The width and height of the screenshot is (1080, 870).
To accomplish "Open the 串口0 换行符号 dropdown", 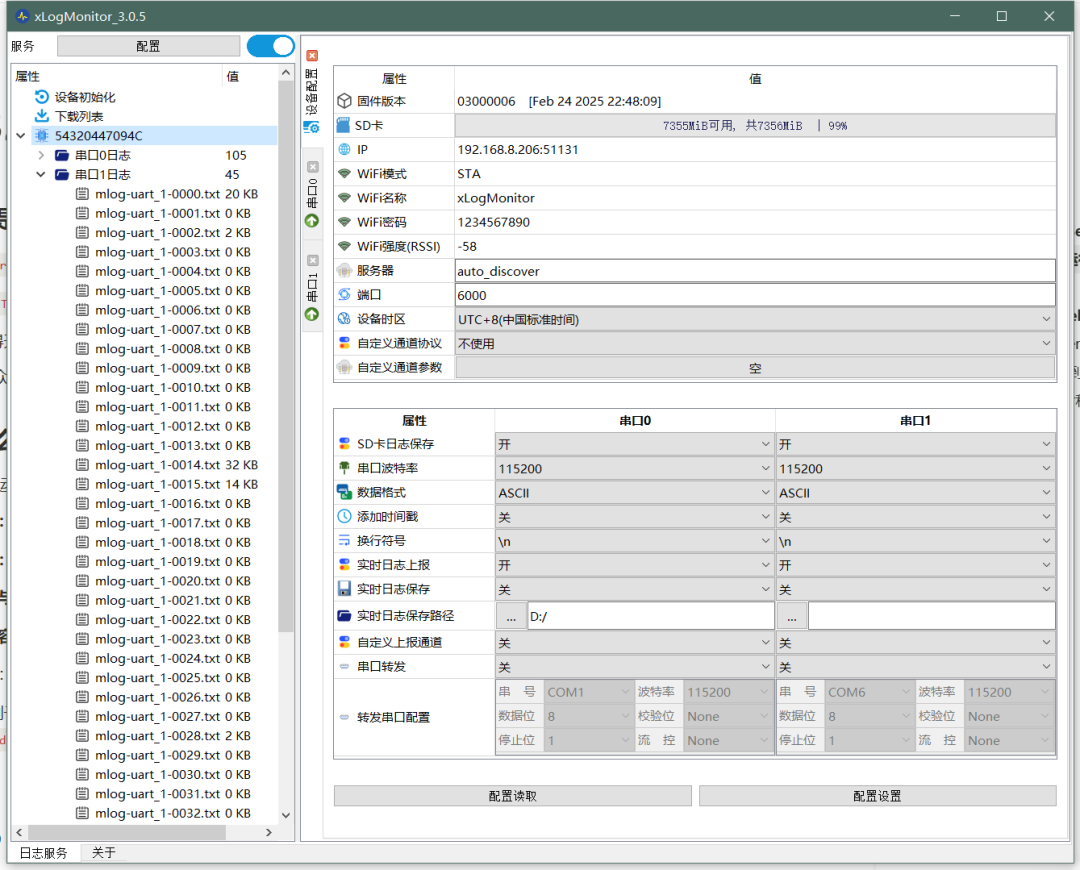I will pyautogui.click(x=634, y=541).
